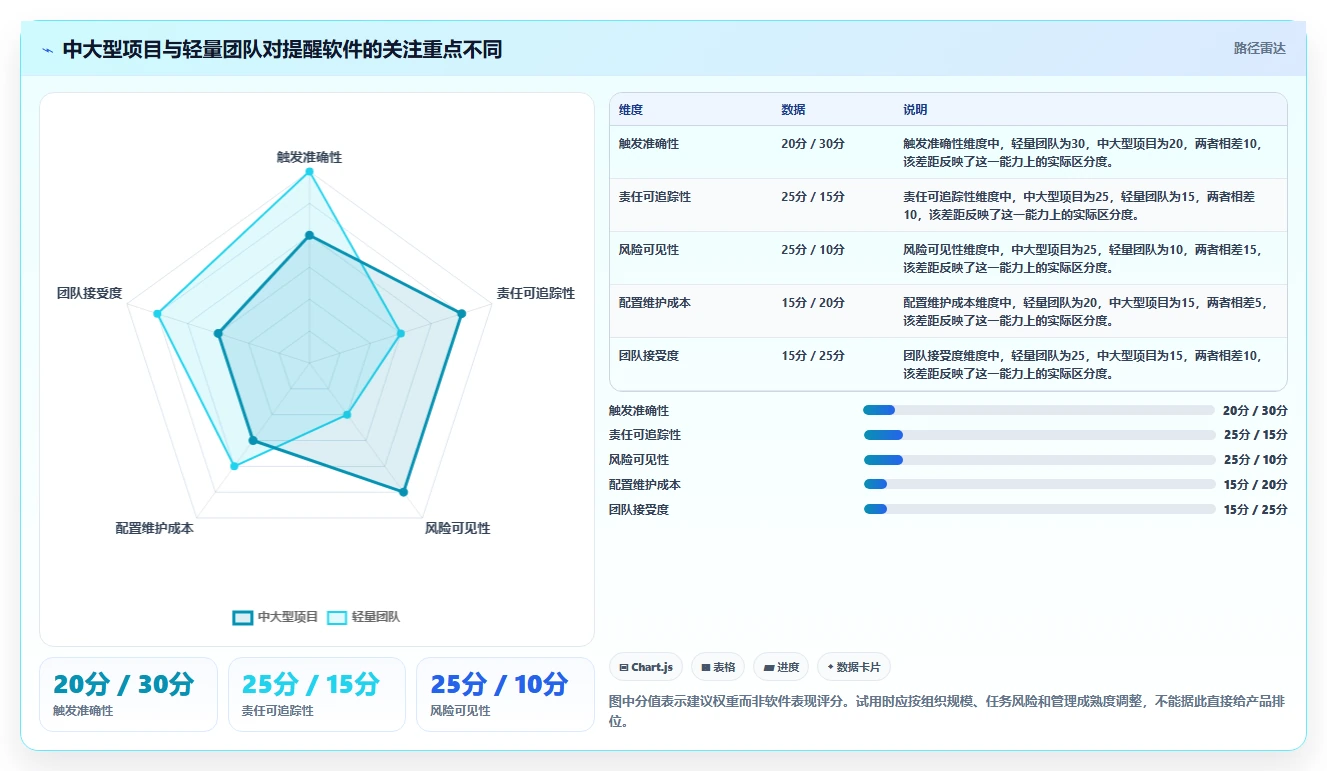Click the 路径雷达 label in the header

pos(1259,48)
